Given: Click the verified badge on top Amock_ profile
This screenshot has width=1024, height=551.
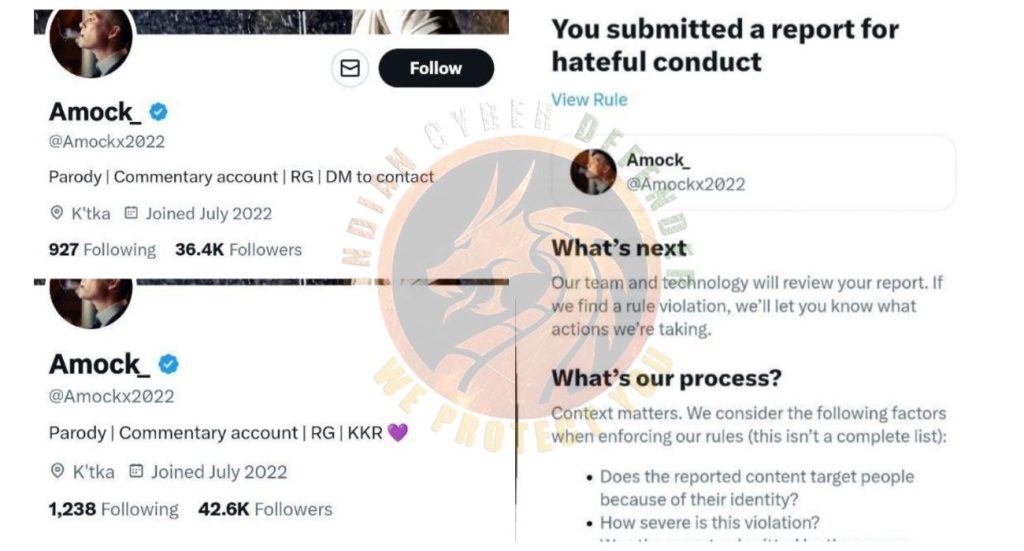Looking at the screenshot, I should click(x=158, y=110).
